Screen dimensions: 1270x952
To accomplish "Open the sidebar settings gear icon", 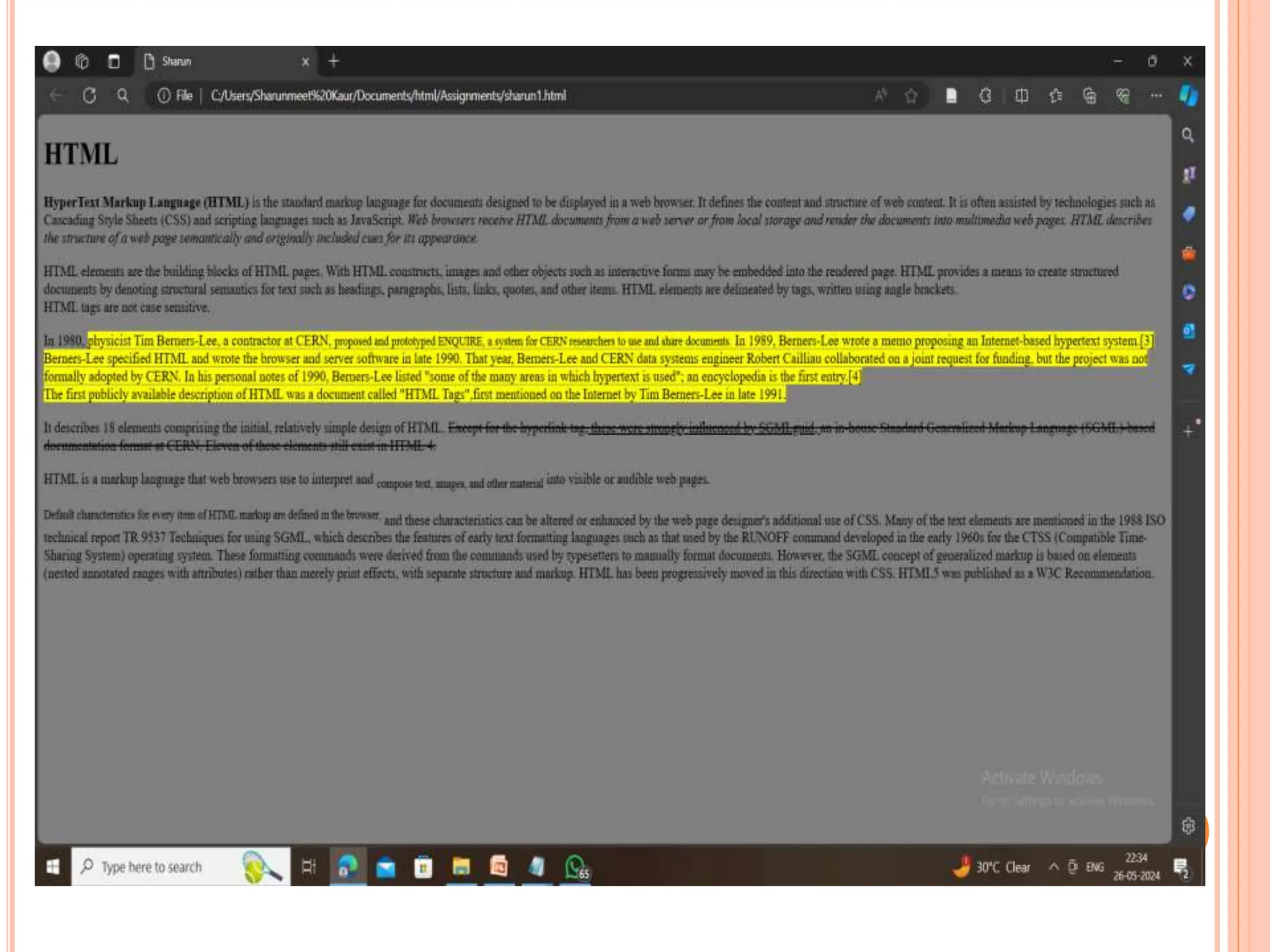I will (1188, 826).
